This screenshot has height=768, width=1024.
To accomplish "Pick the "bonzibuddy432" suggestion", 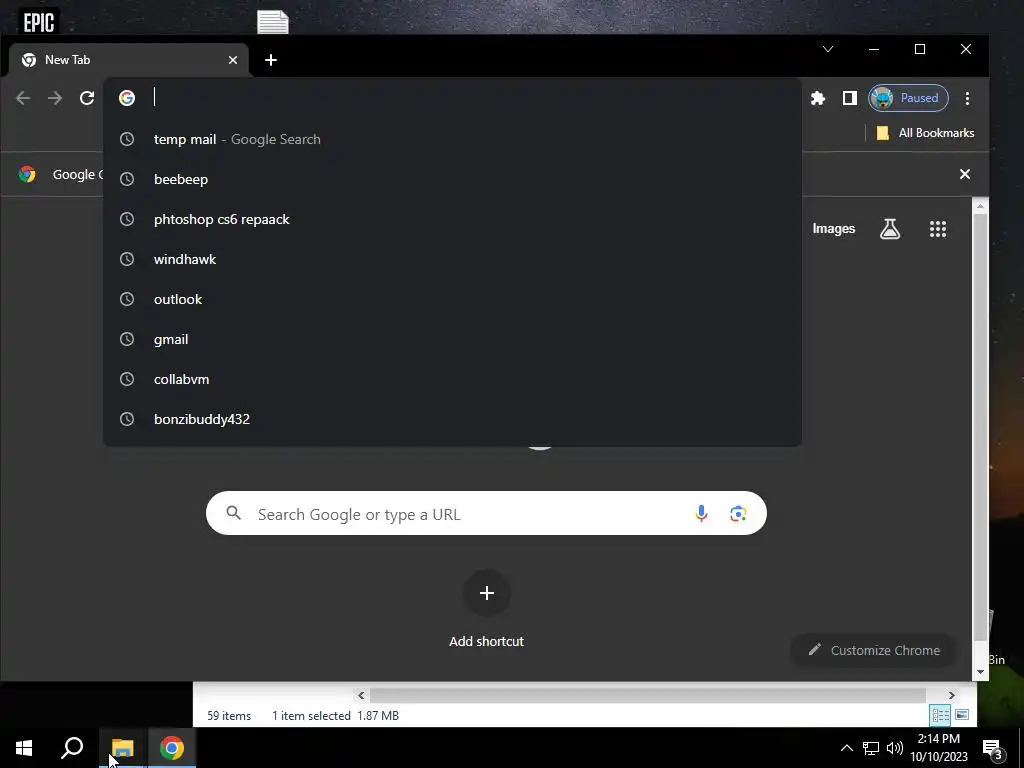I will 452,419.
